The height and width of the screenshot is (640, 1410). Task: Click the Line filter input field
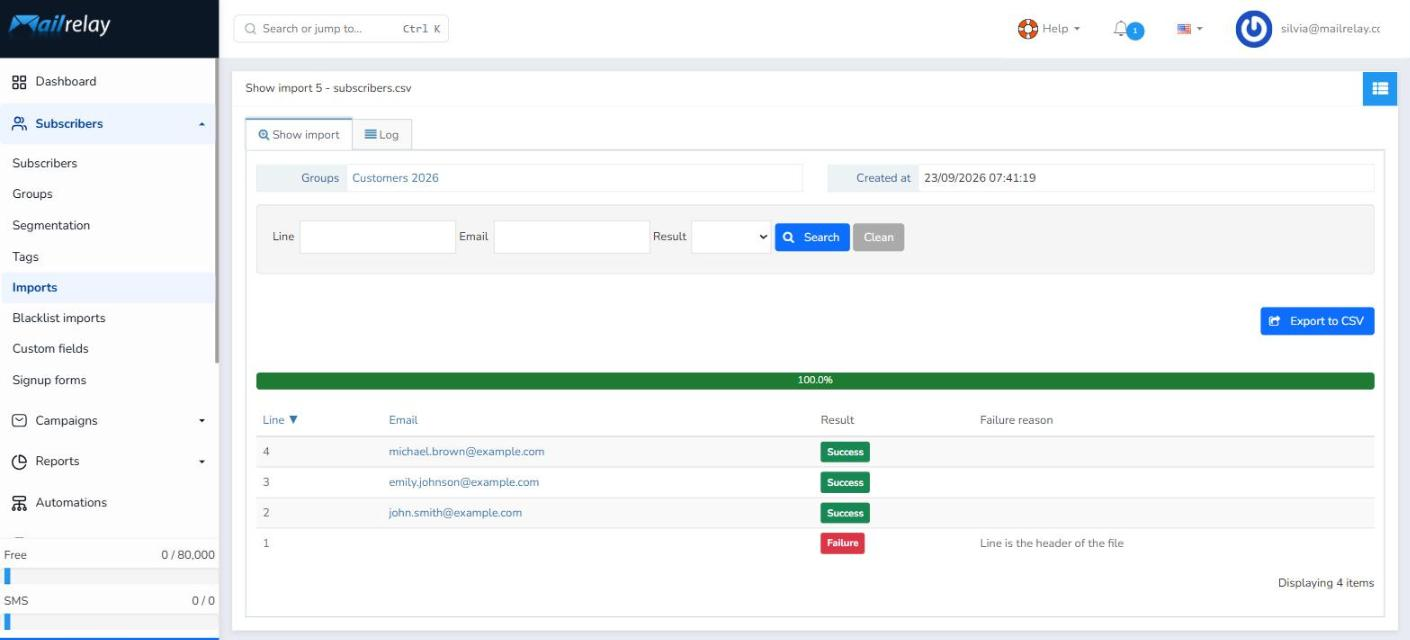coord(377,237)
